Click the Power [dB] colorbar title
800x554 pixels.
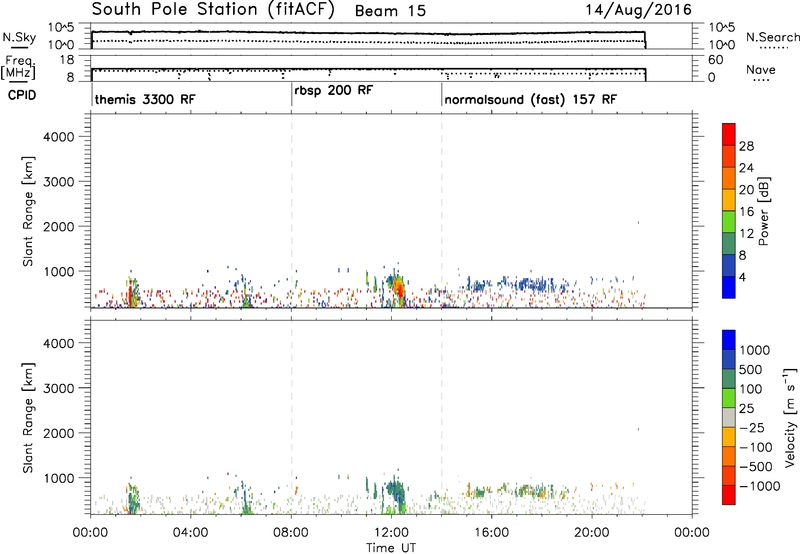(763, 211)
